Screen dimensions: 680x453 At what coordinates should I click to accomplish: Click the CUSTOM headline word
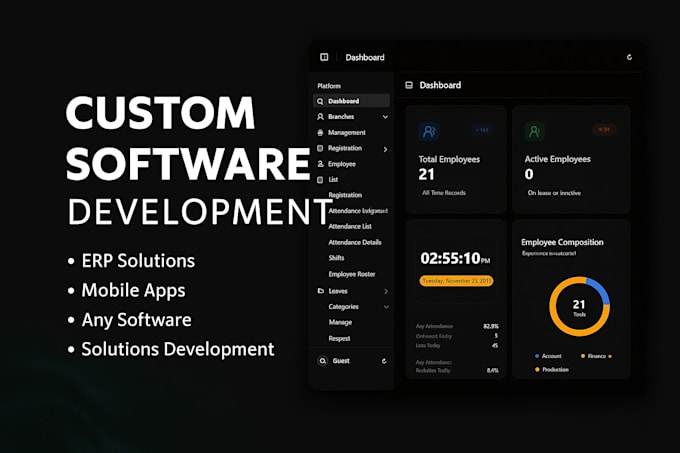pyautogui.click(x=160, y=113)
